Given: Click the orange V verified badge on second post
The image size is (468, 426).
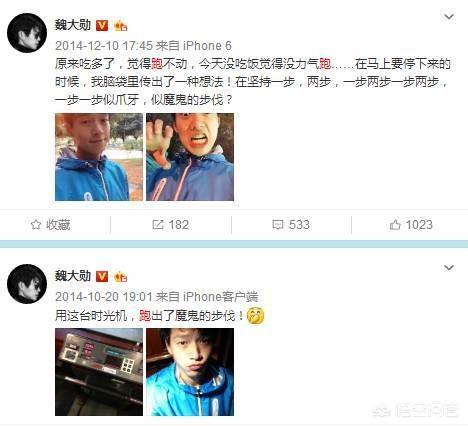Looking at the screenshot, I should point(102,276).
